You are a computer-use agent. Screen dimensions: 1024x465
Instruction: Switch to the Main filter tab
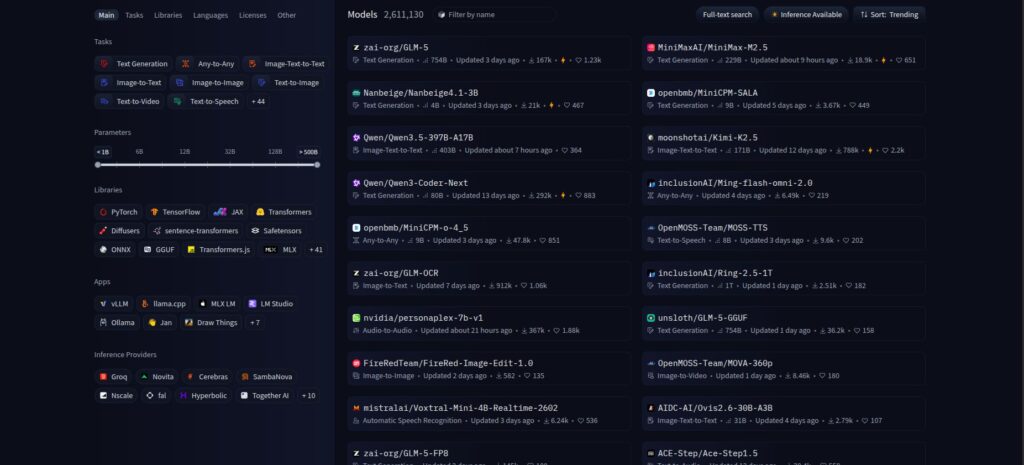click(x=106, y=15)
